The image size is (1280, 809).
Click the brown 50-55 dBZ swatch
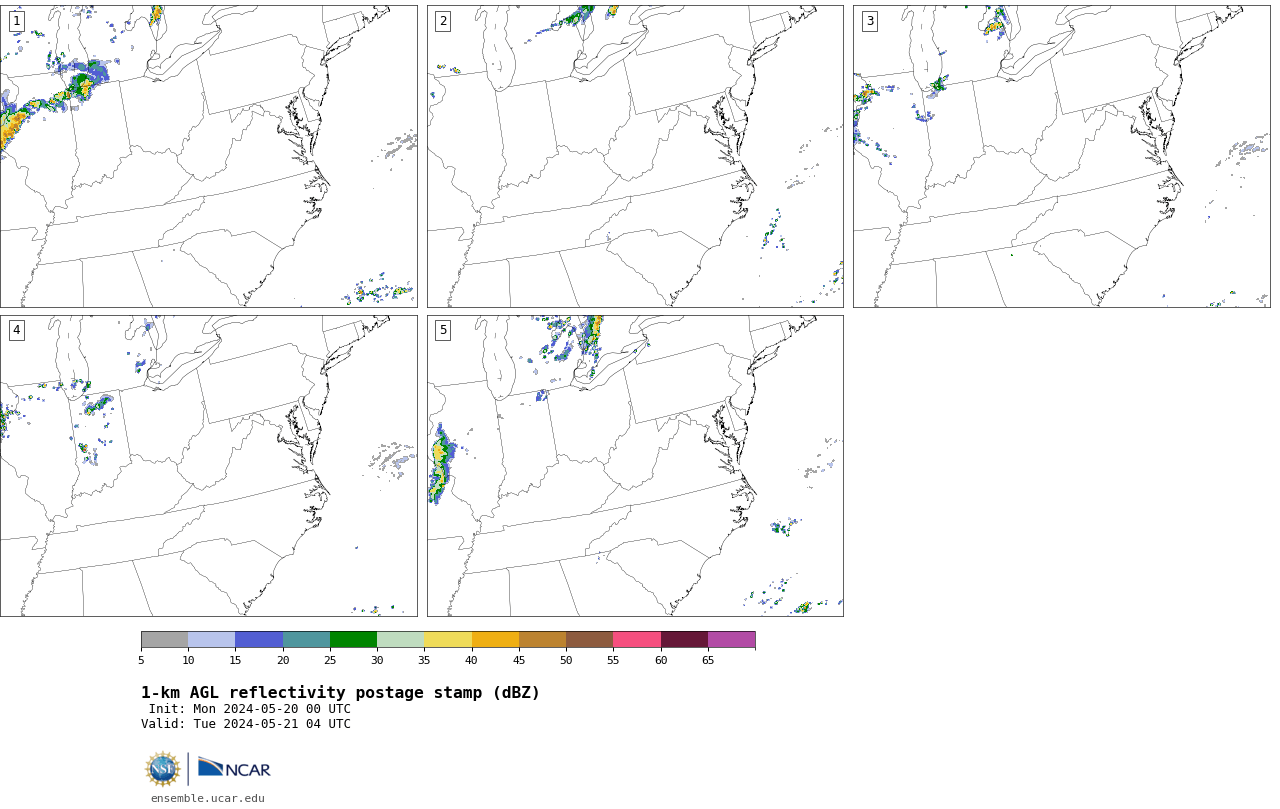click(x=589, y=640)
